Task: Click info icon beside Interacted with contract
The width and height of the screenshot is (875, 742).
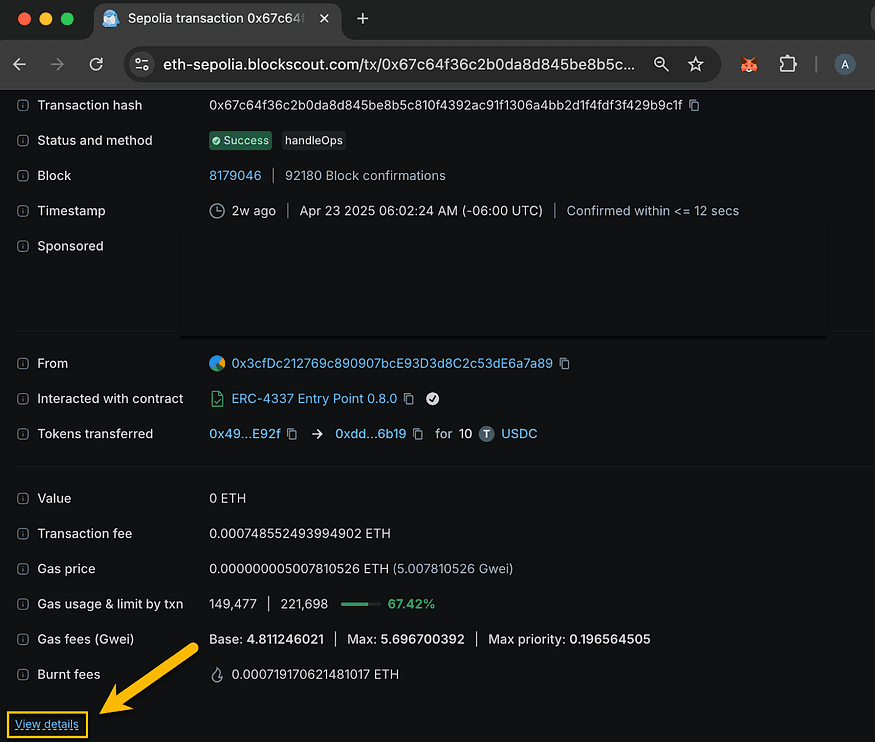Action: coord(23,399)
